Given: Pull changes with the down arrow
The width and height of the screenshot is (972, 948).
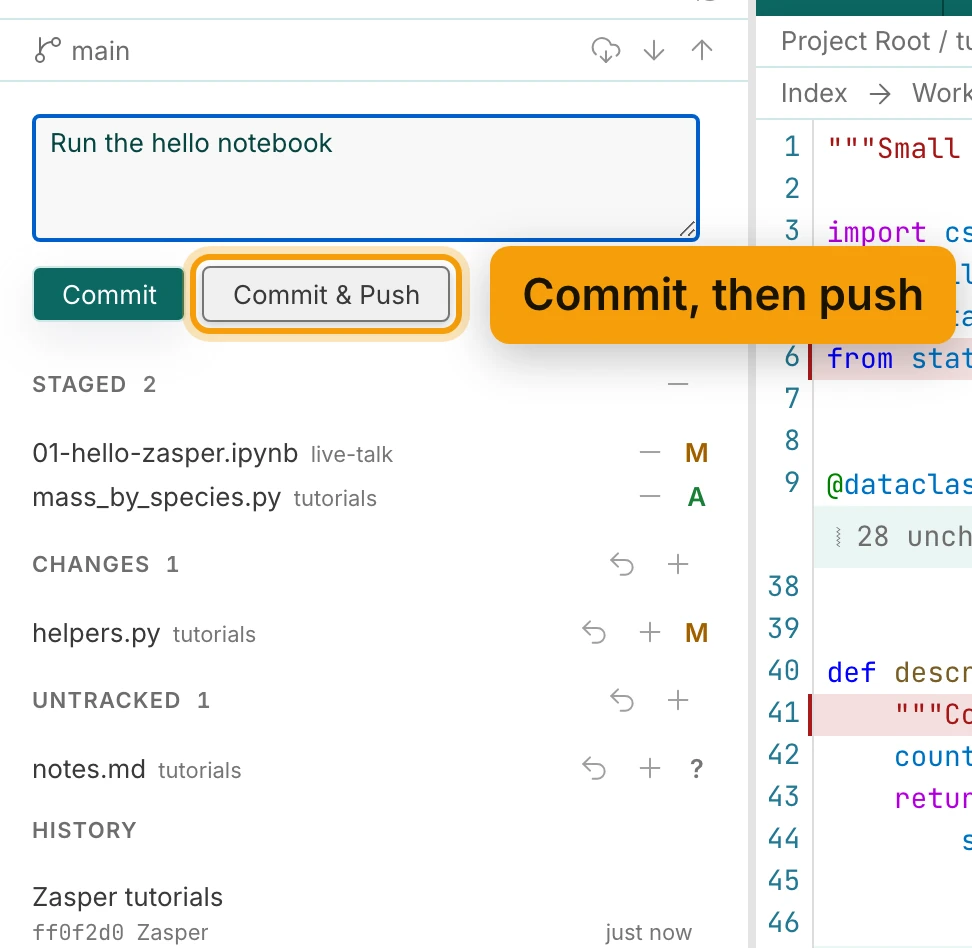Looking at the screenshot, I should coord(654,50).
